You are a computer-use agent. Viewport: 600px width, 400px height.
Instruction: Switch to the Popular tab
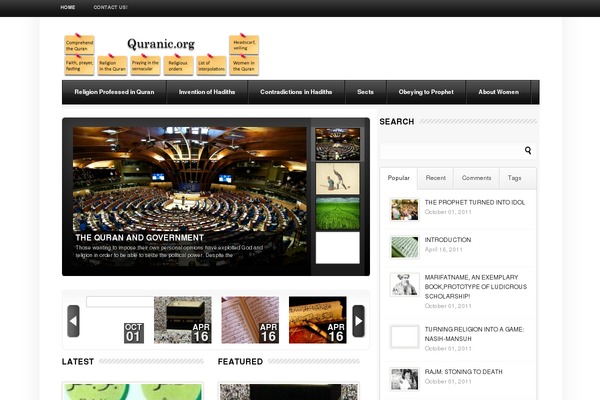pyautogui.click(x=398, y=178)
